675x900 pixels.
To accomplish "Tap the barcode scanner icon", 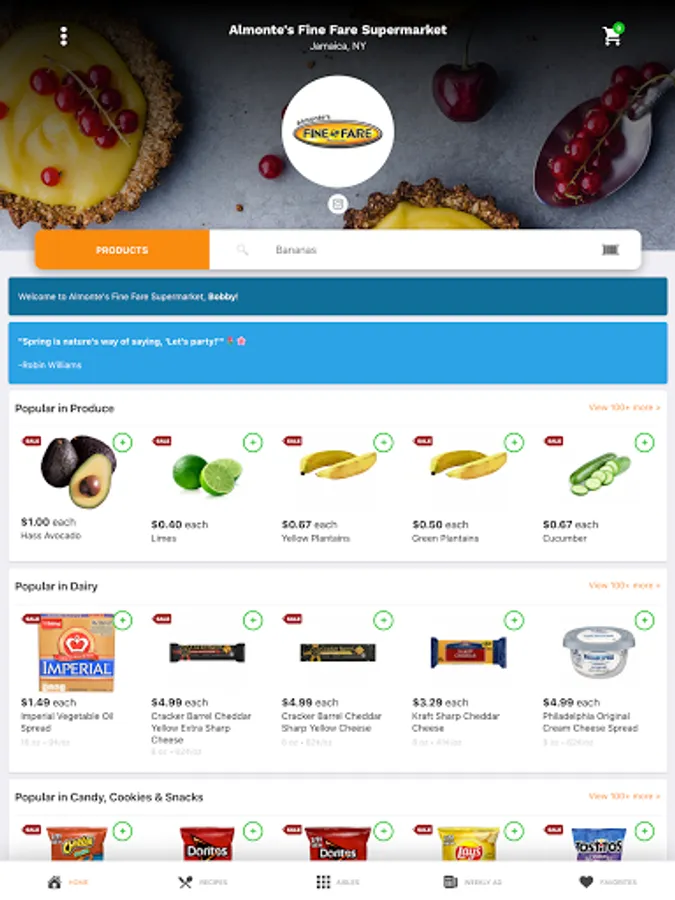I will pyautogui.click(x=610, y=250).
